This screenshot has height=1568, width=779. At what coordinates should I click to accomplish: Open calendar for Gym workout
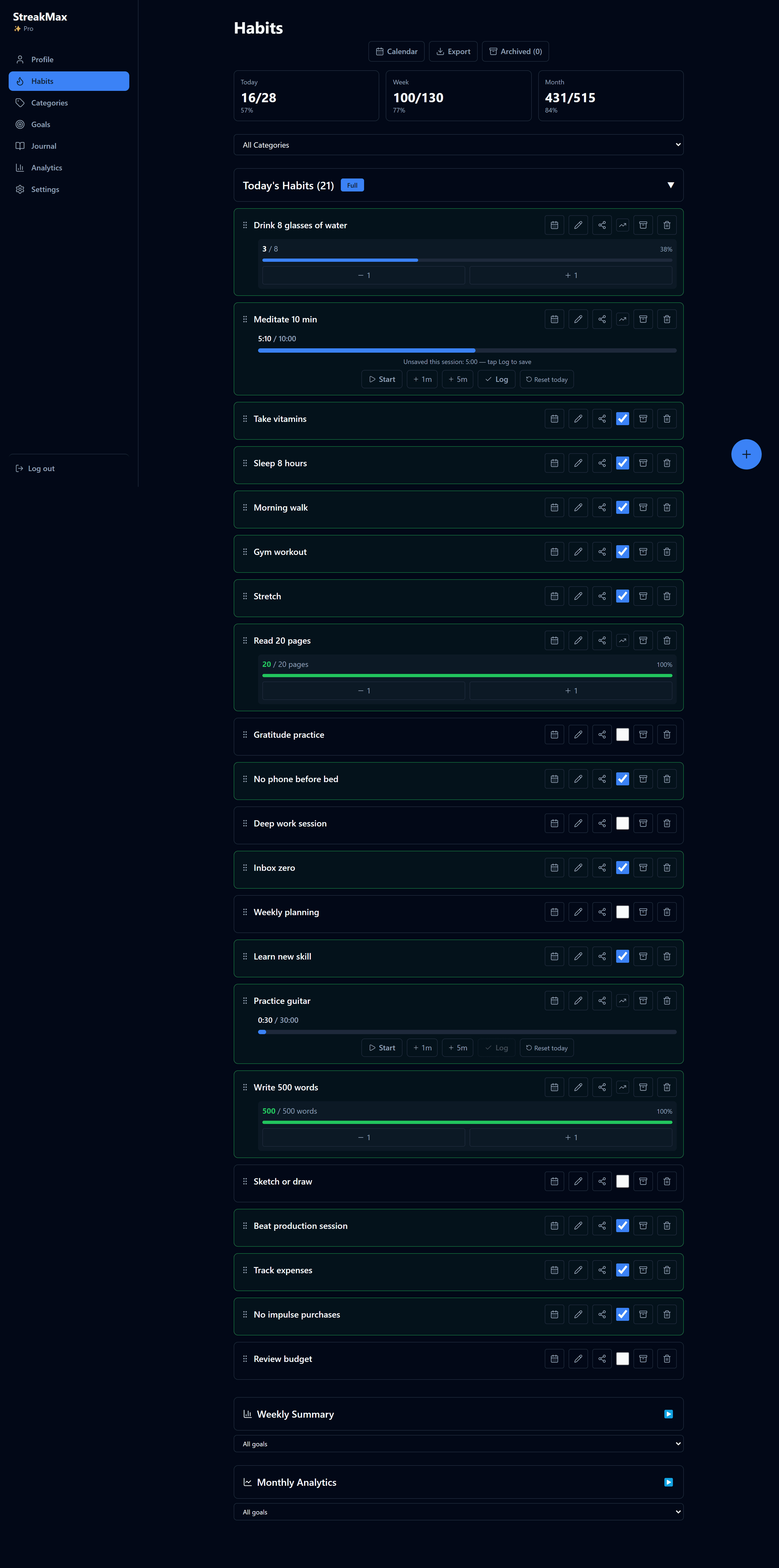pyautogui.click(x=554, y=552)
